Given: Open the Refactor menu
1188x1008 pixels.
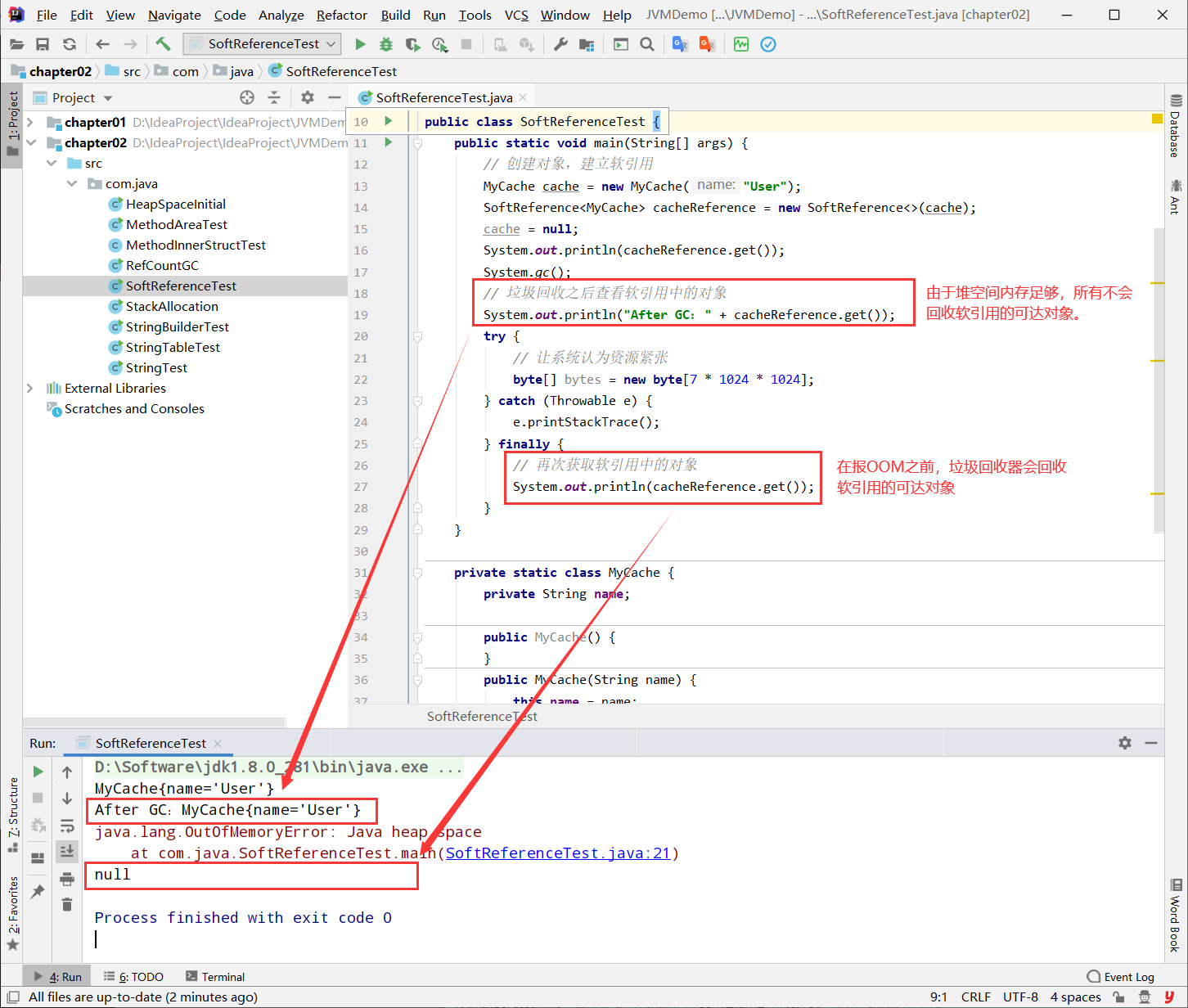Looking at the screenshot, I should 341,15.
